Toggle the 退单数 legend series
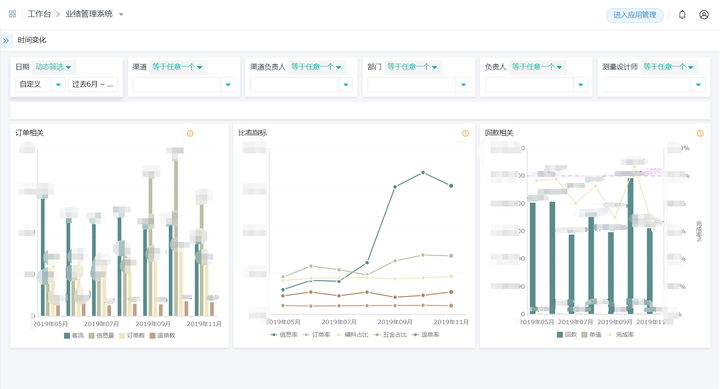The height and width of the screenshot is (389, 720). [163, 336]
